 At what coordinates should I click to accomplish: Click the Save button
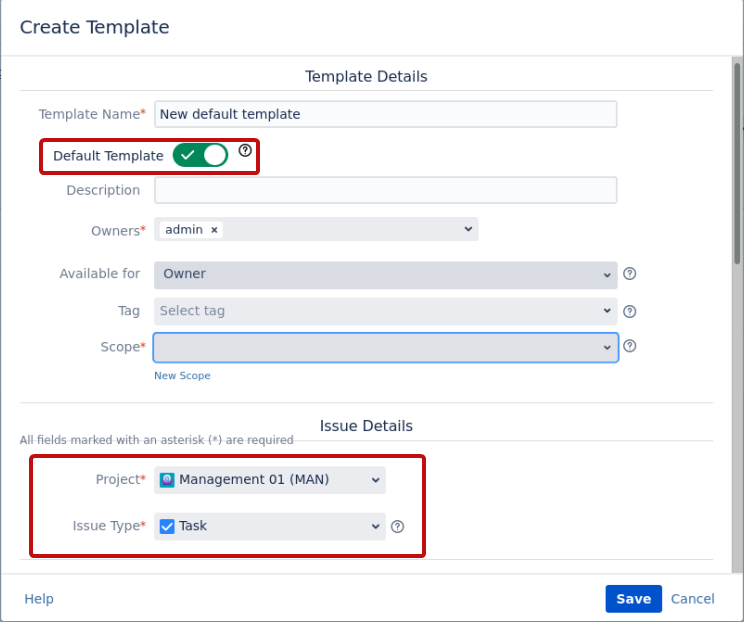click(633, 599)
